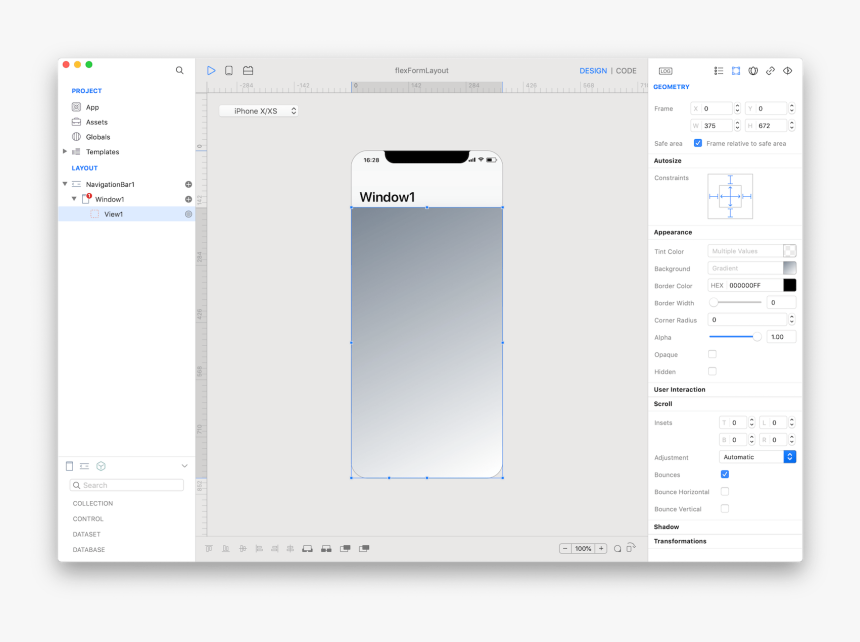The image size is (860, 642).
Task: Click the library Search field
Action: (127, 485)
